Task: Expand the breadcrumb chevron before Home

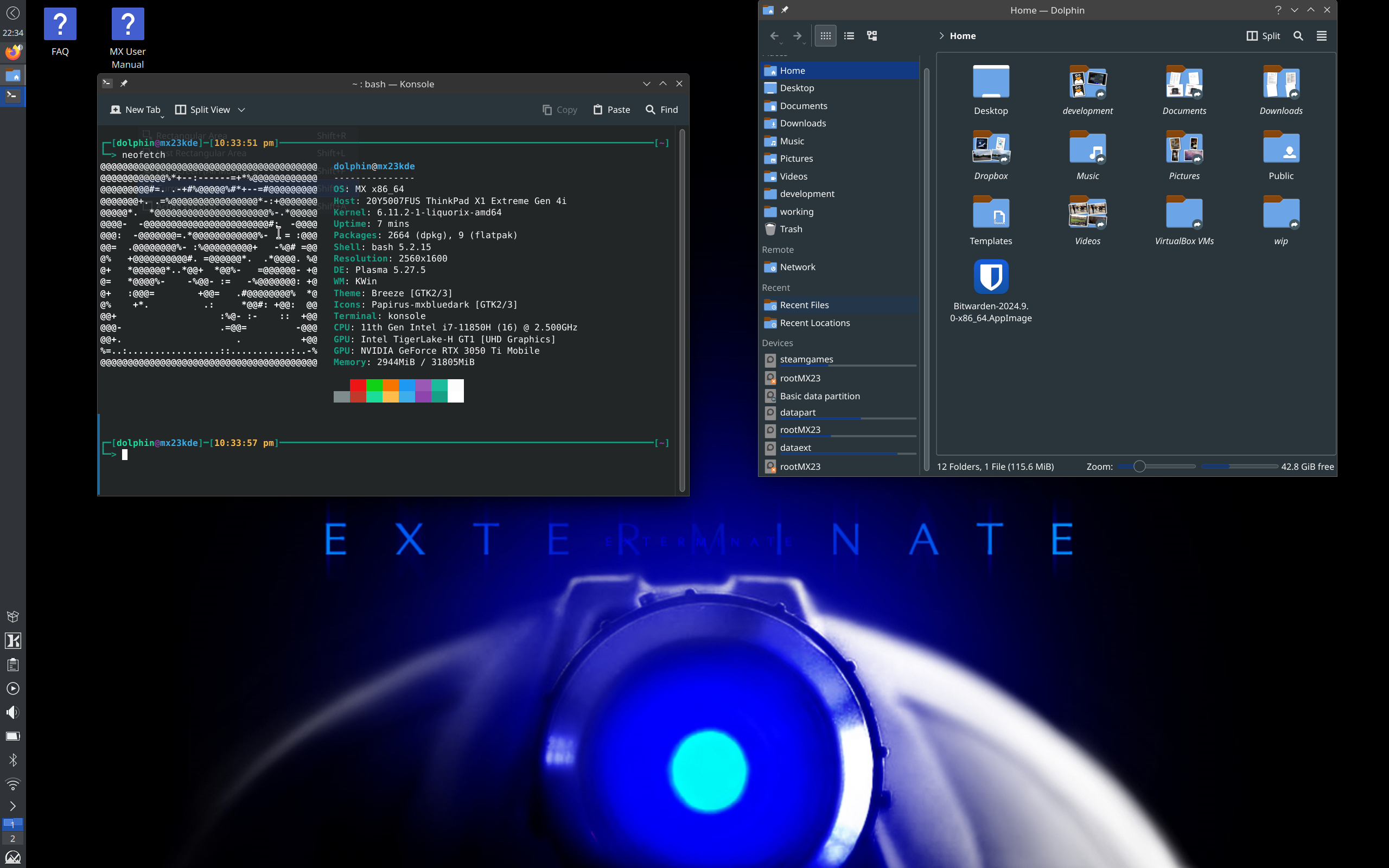Action: click(x=941, y=36)
